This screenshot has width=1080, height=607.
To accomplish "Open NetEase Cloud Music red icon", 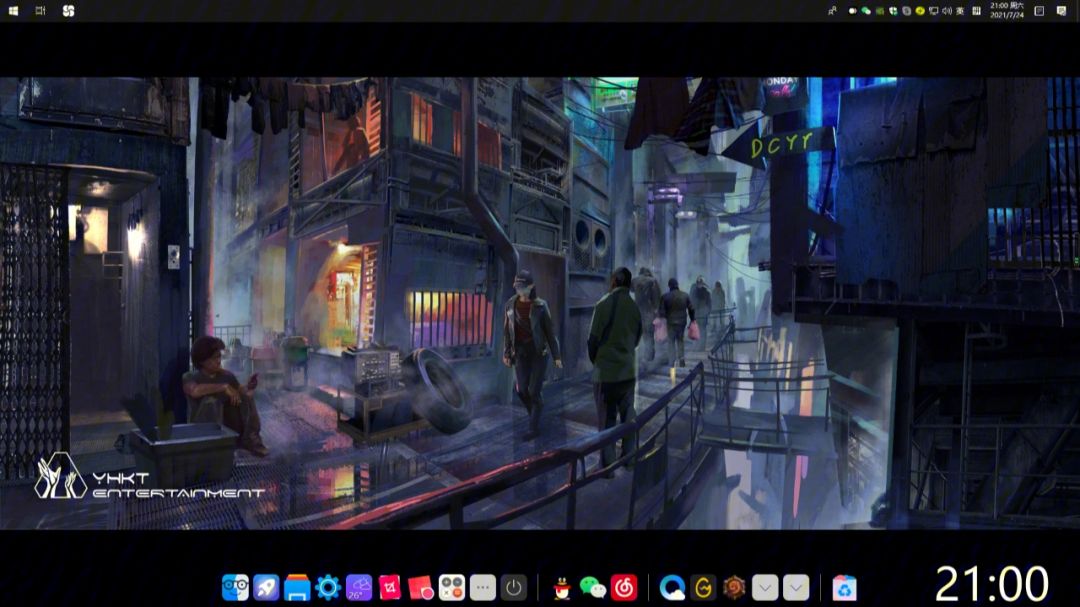I will (x=624, y=588).
